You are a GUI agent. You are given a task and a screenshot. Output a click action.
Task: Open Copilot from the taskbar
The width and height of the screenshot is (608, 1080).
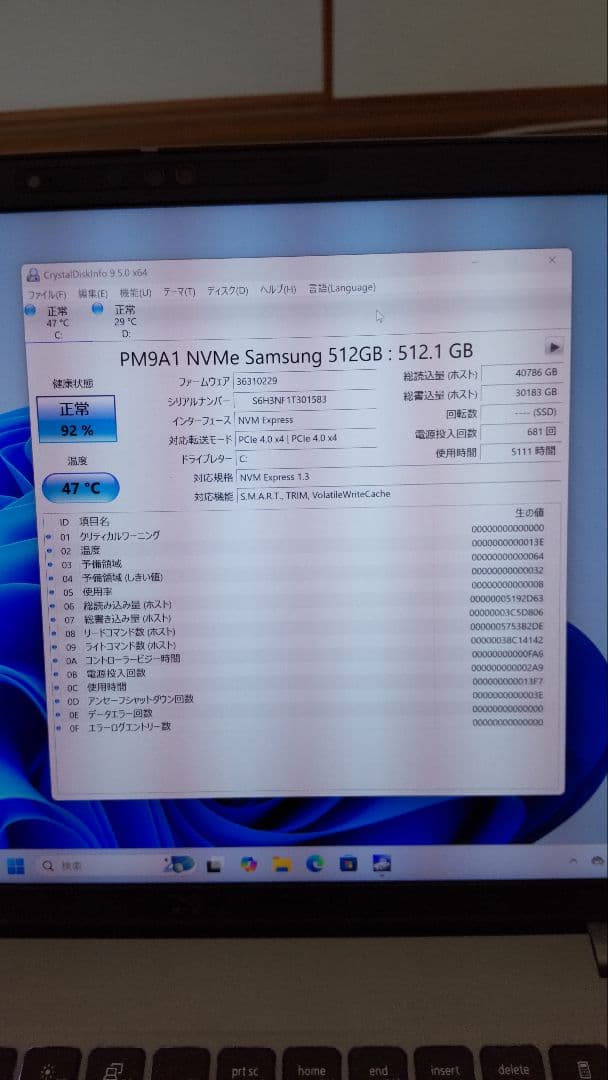pyautogui.click(x=249, y=864)
